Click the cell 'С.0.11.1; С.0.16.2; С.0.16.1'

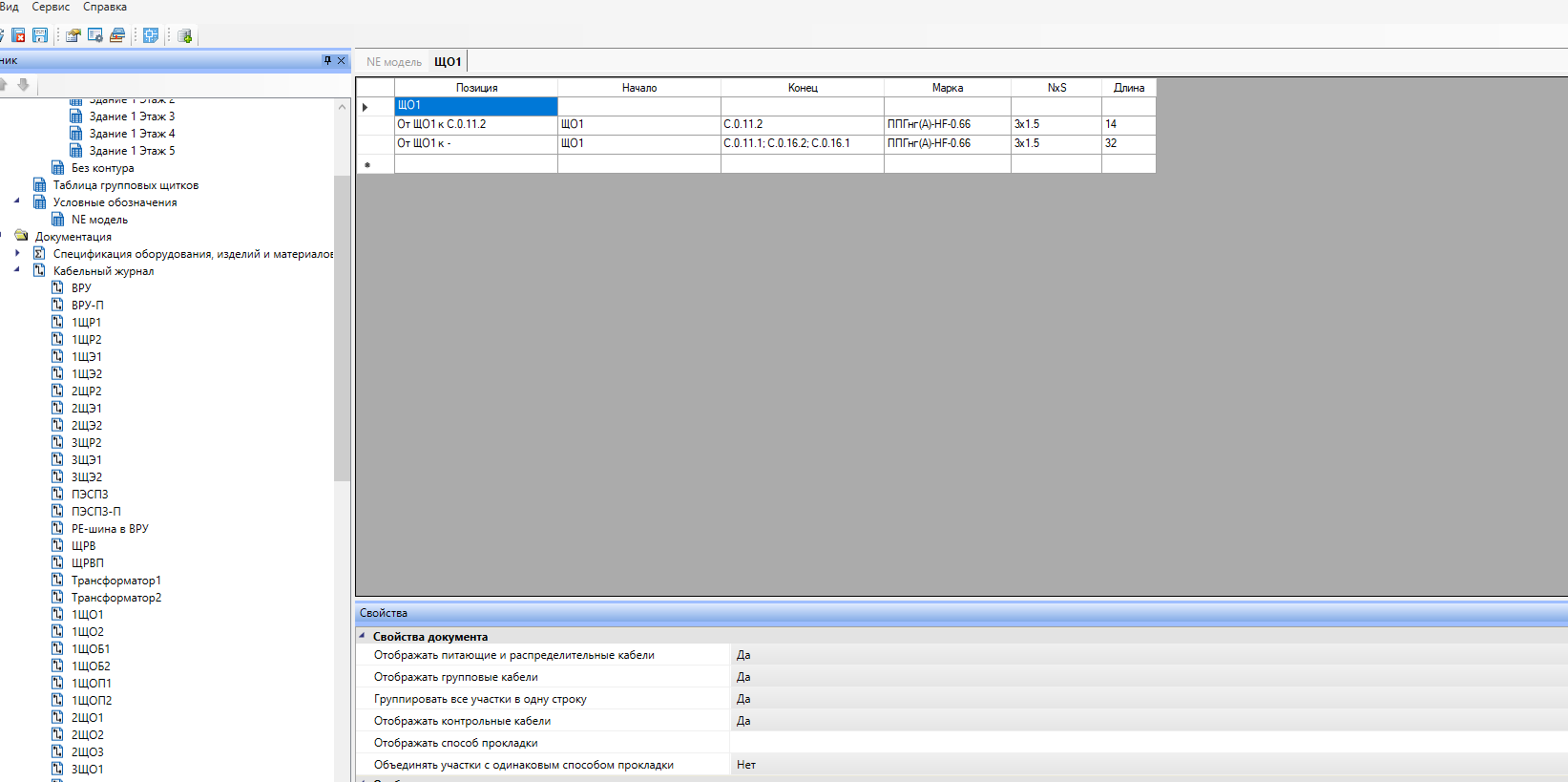pos(803,144)
